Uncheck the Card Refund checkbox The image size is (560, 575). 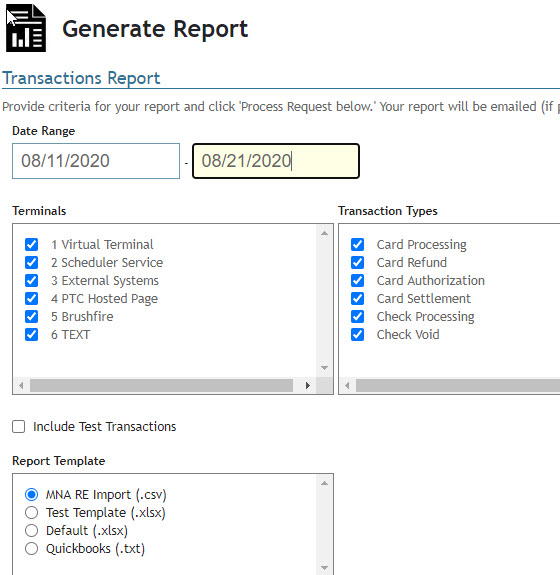pyautogui.click(x=358, y=262)
